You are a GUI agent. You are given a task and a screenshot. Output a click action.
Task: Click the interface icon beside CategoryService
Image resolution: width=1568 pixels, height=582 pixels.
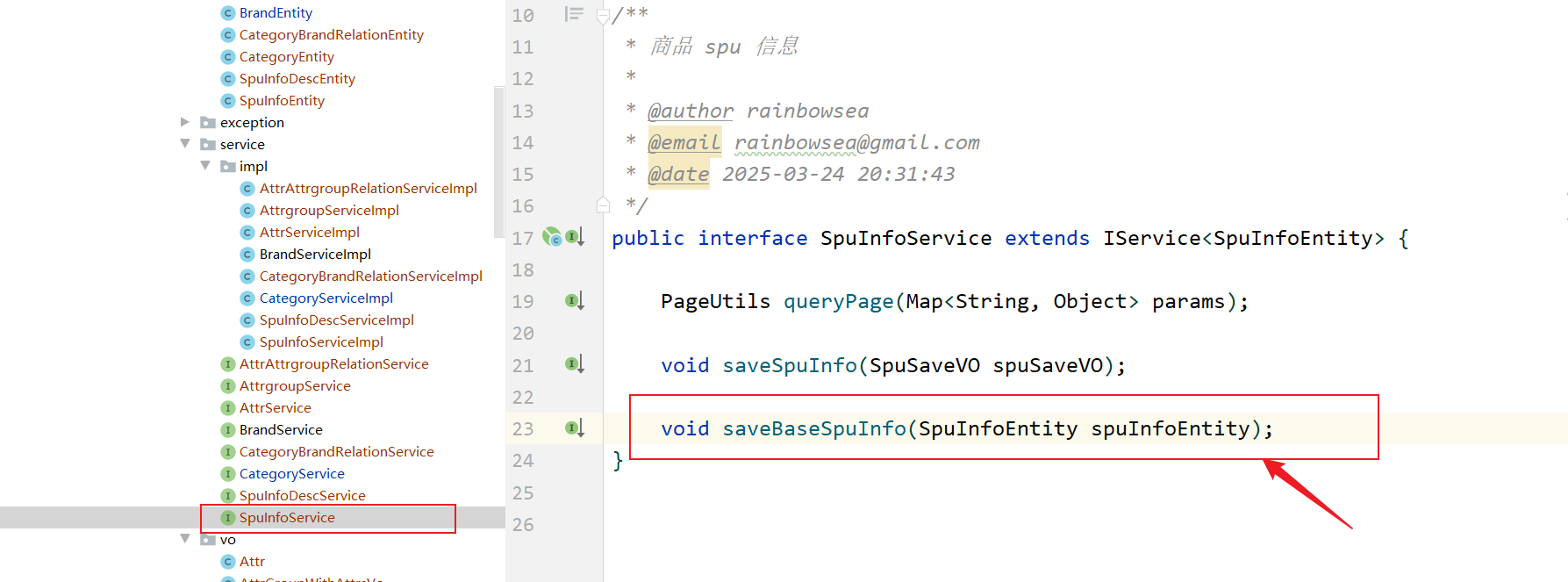point(228,474)
